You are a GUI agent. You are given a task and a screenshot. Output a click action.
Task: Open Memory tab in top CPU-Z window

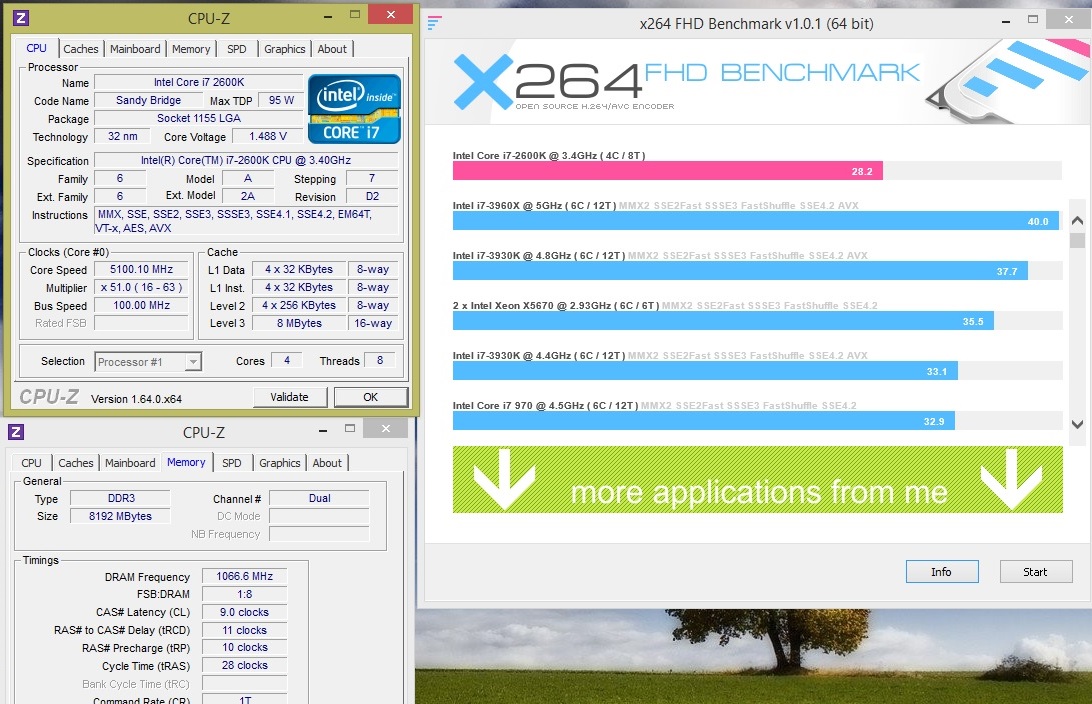tap(191, 49)
